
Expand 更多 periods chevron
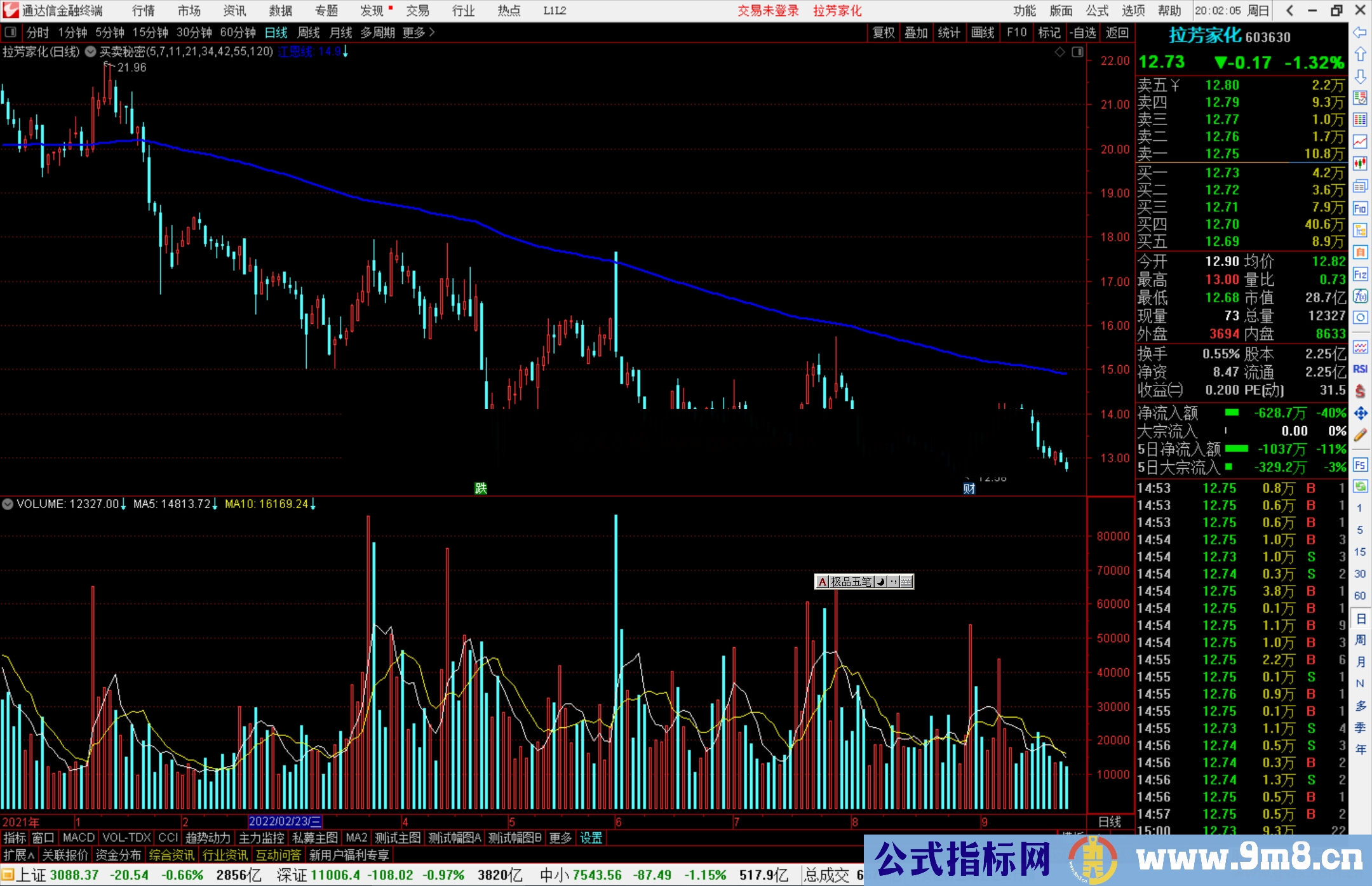[x=432, y=32]
